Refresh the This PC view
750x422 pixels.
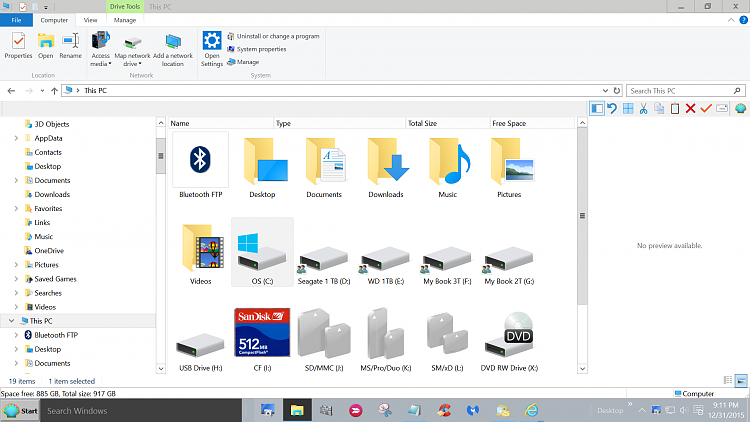click(x=617, y=90)
